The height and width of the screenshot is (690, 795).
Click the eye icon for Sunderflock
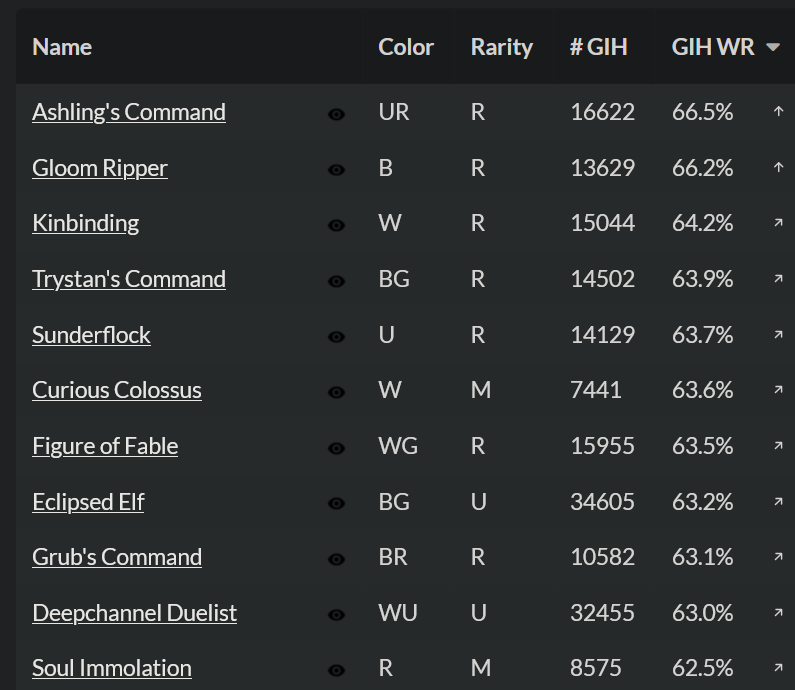[x=336, y=337]
